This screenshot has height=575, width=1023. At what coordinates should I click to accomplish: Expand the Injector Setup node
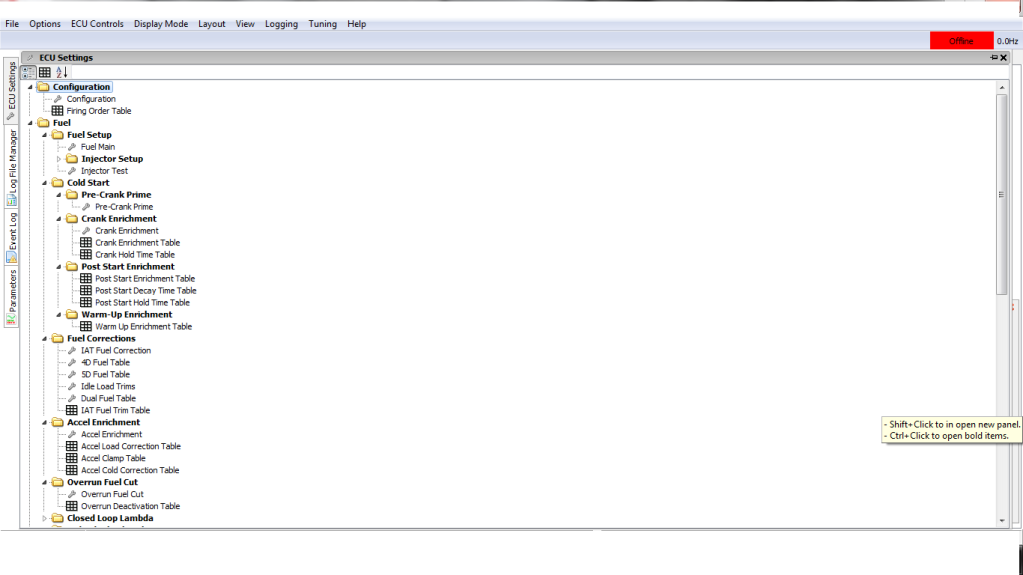point(59,159)
